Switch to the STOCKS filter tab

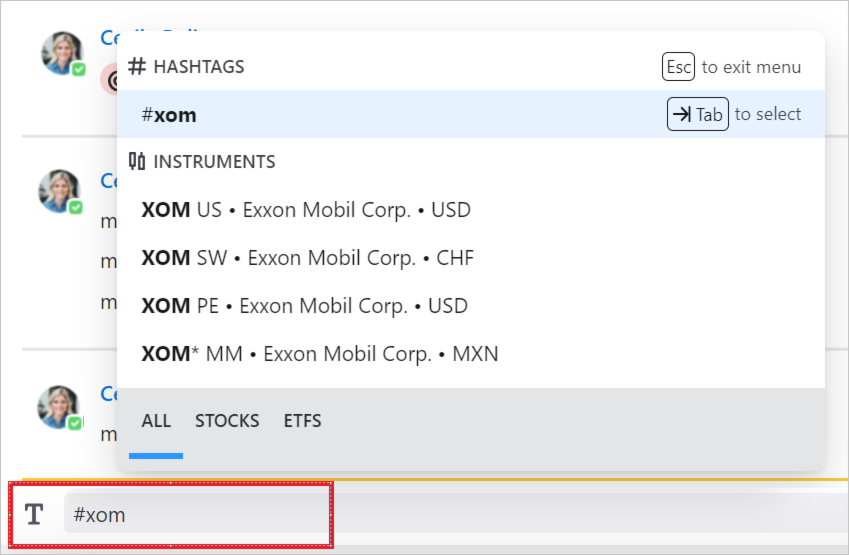[227, 421]
